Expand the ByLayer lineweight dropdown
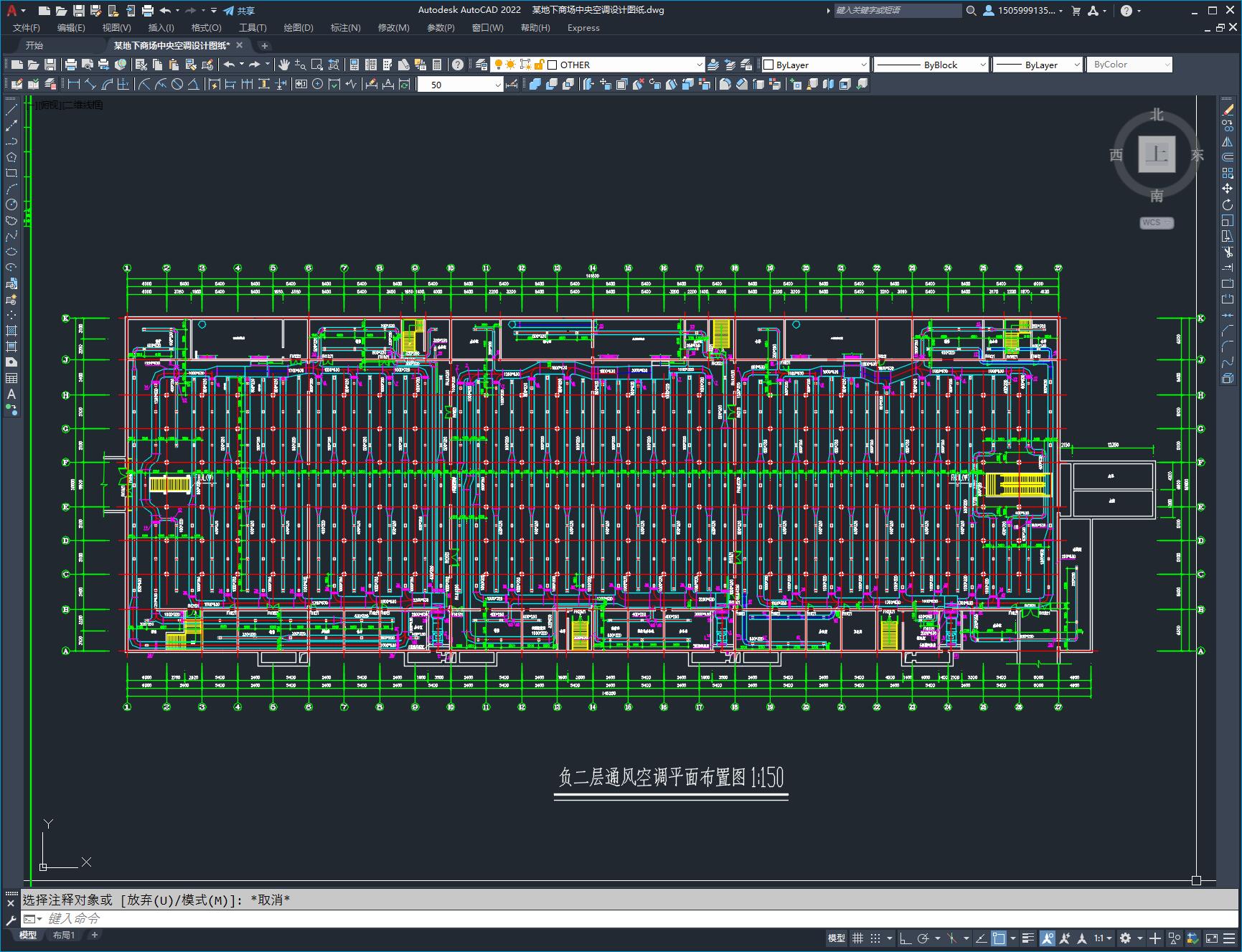Viewport: 1242px width, 952px height. pos(1076,65)
